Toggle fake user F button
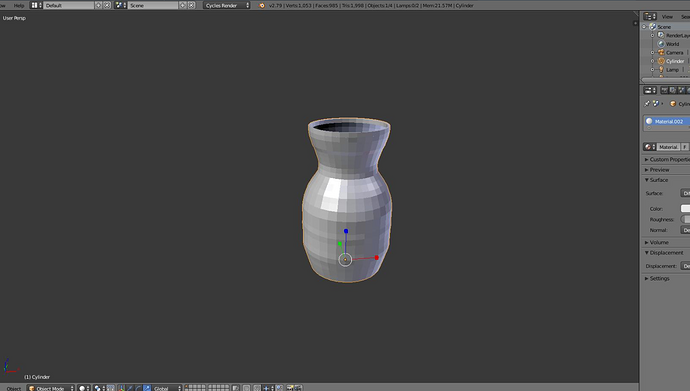690x391 pixels. pyautogui.click(x=685, y=147)
